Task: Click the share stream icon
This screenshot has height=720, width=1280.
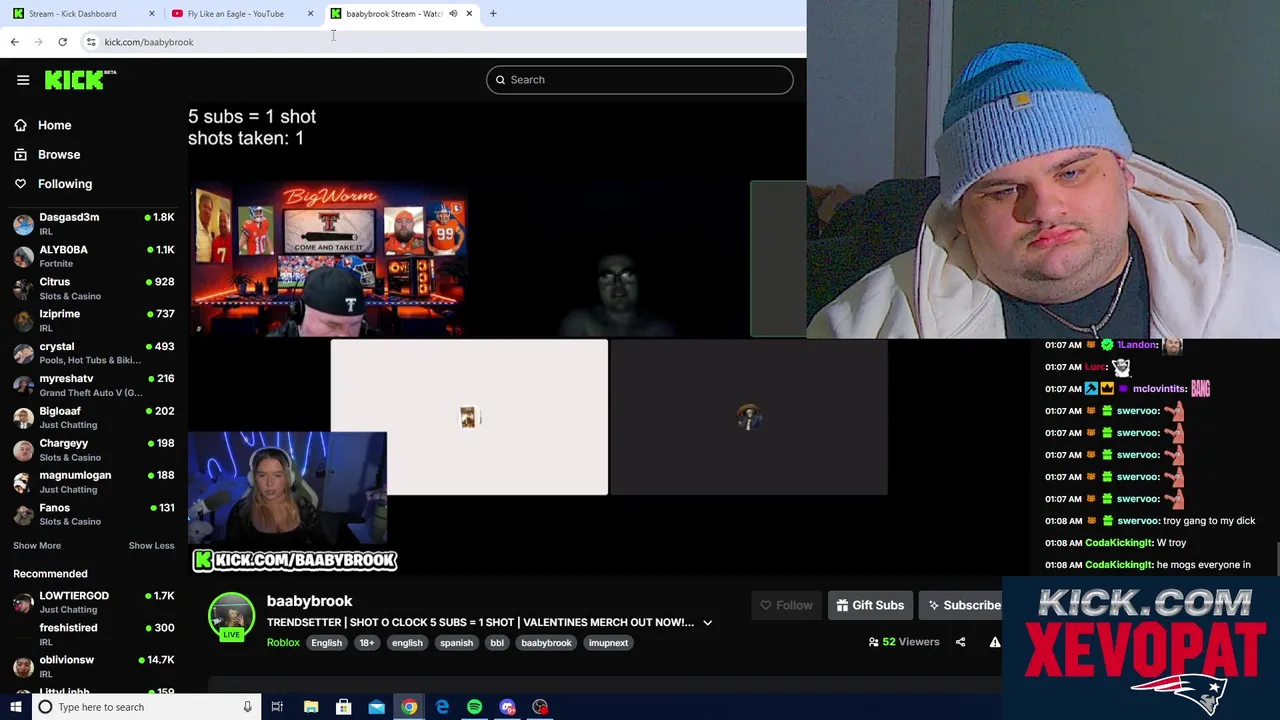Action: tap(960, 642)
